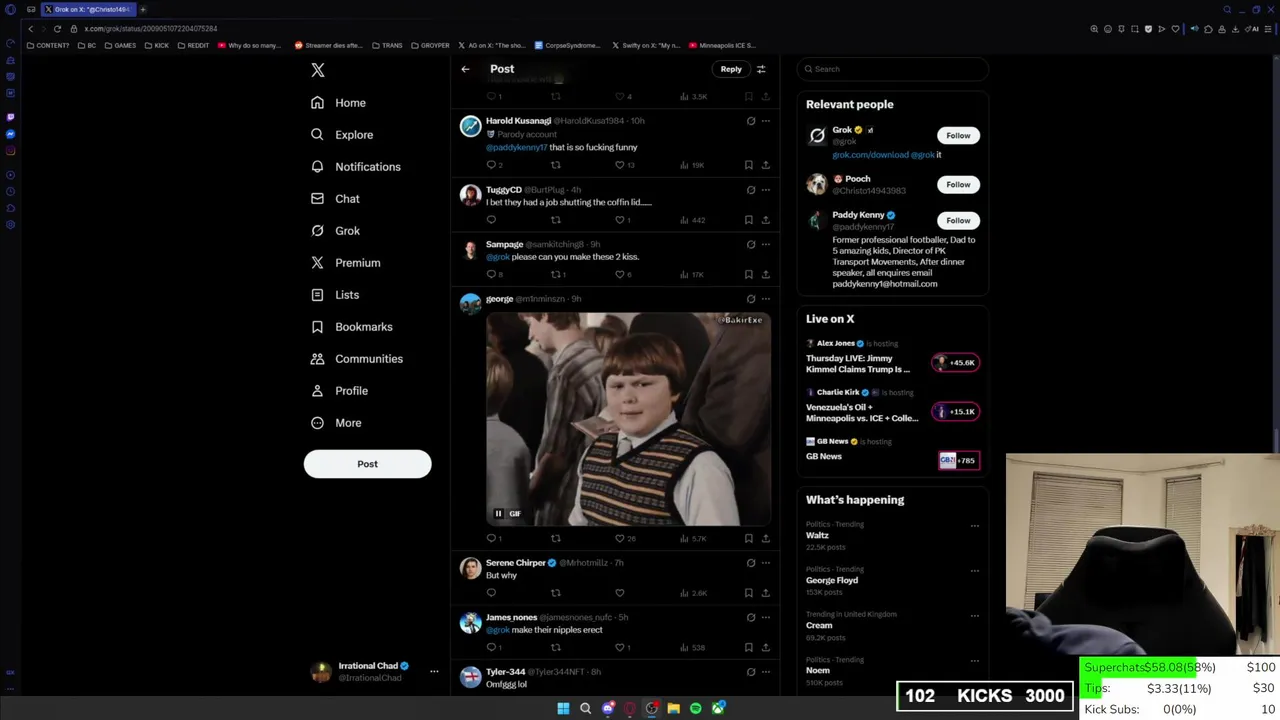Open the GIF image in george's post

[x=628, y=419]
